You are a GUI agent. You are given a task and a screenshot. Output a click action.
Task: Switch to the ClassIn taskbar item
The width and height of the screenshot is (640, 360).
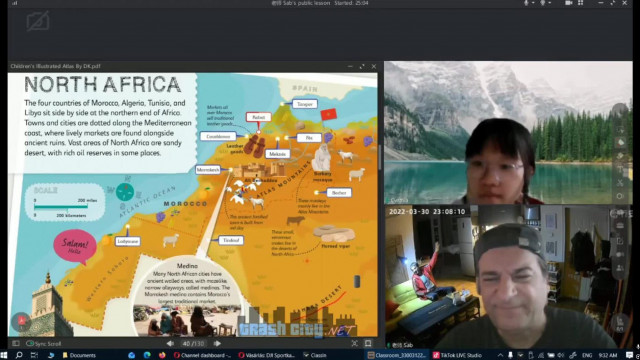tap(315, 355)
